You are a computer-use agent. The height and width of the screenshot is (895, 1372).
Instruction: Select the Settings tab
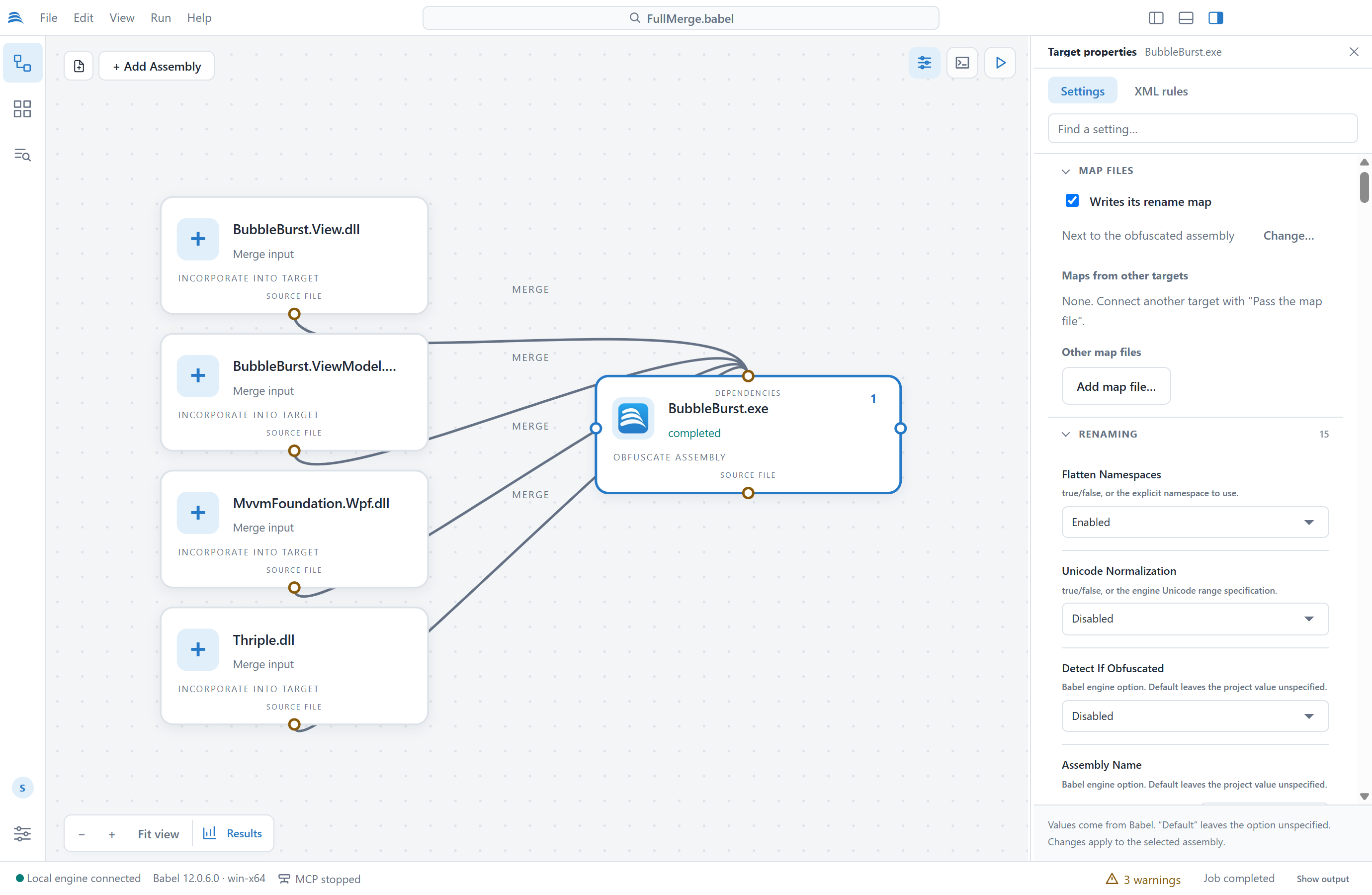[1083, 91]
